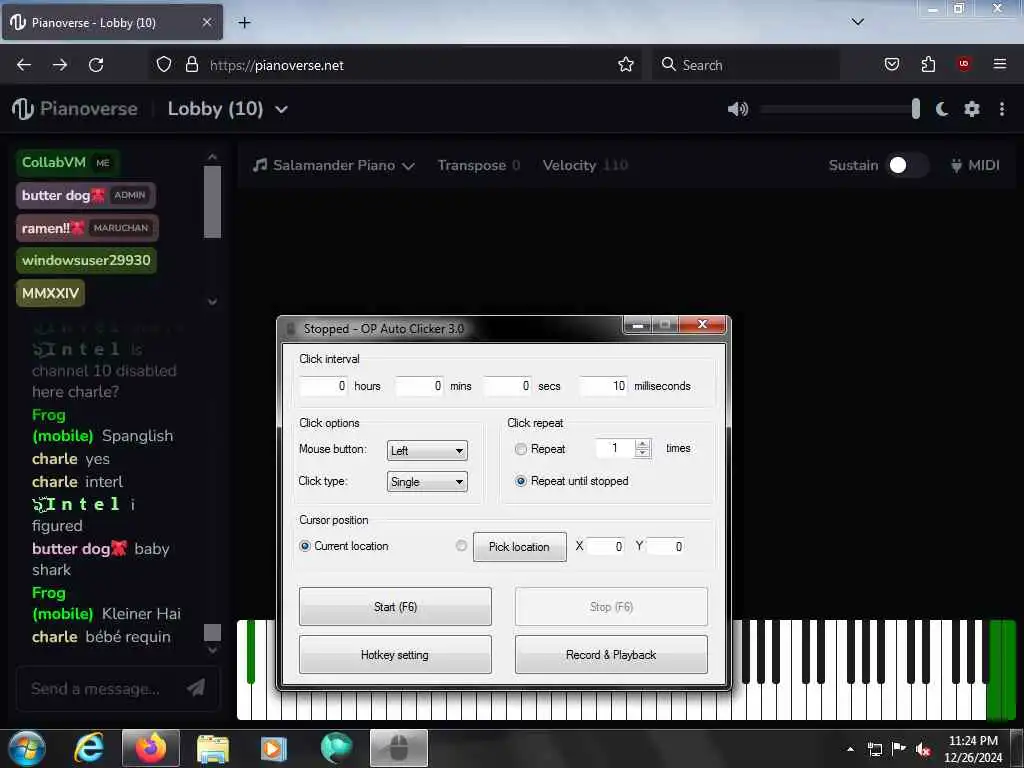This screenshot has width=1024, height=768.
Task: Click the uBlock Origin icon
Action: pos(964,64)
